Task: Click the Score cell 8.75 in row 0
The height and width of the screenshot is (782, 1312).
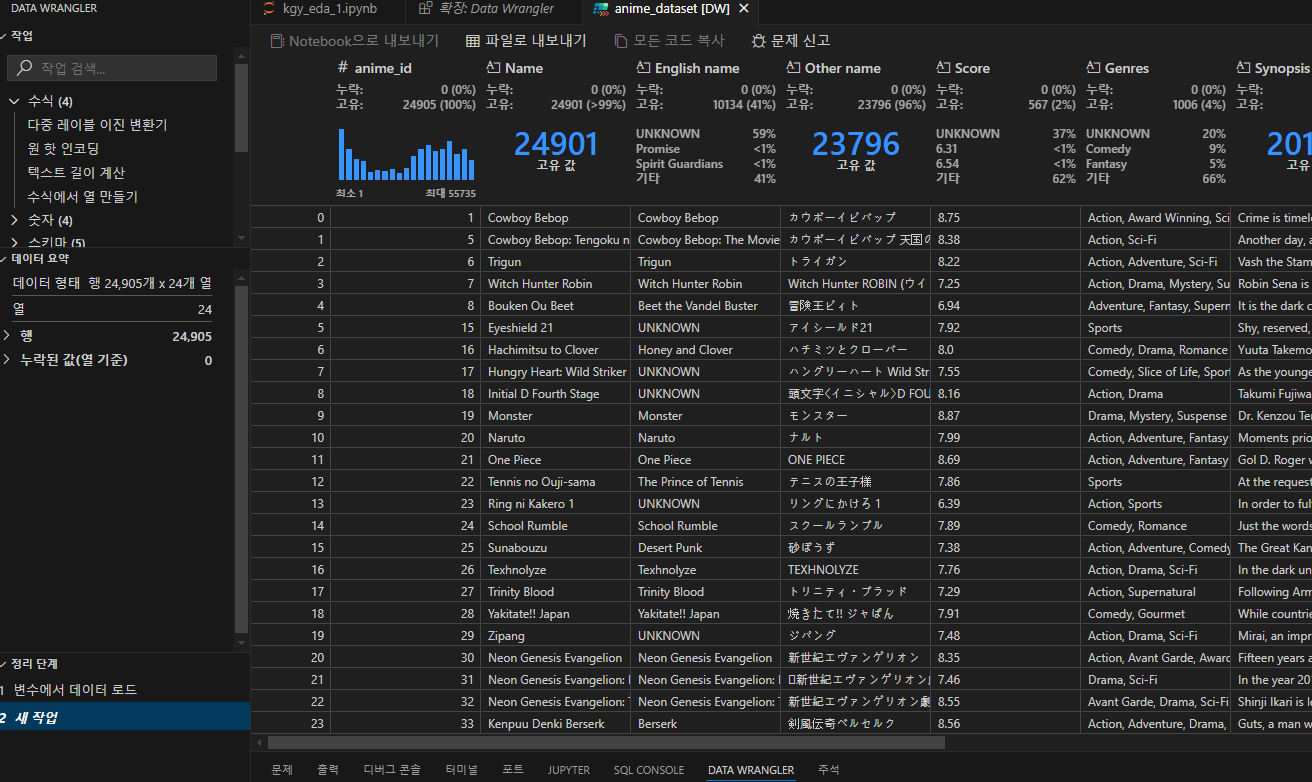Action: [1005, 218]
